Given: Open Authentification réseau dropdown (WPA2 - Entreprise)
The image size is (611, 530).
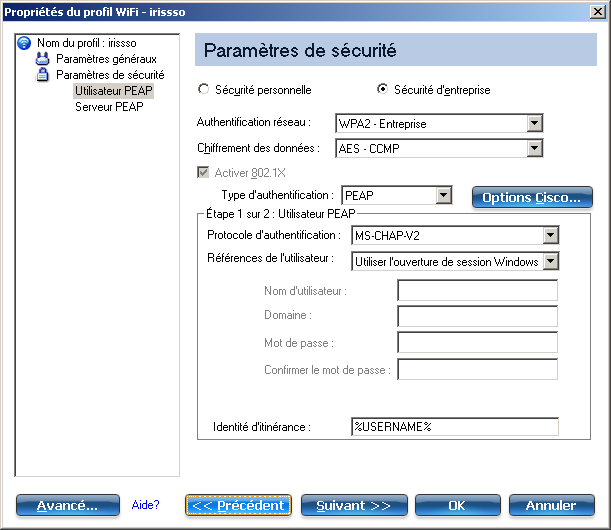Looking at the screenshot, I should coord(439,124).
